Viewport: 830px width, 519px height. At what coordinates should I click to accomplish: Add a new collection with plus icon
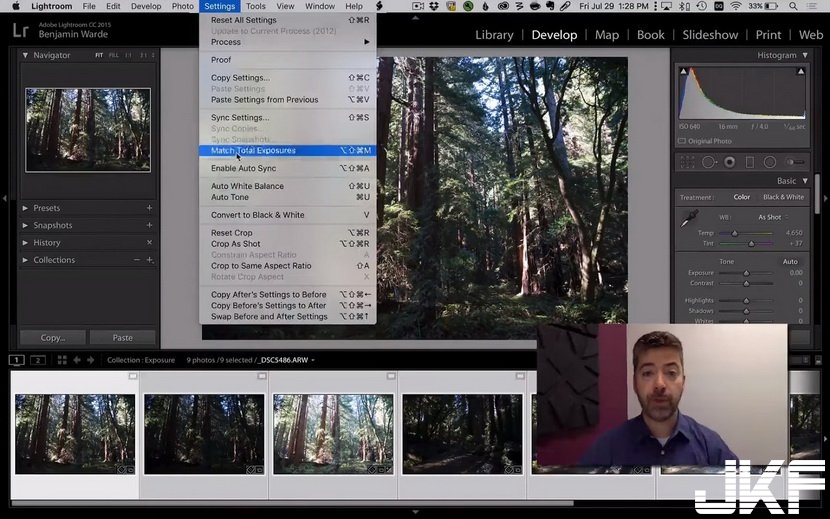[150, 260]
